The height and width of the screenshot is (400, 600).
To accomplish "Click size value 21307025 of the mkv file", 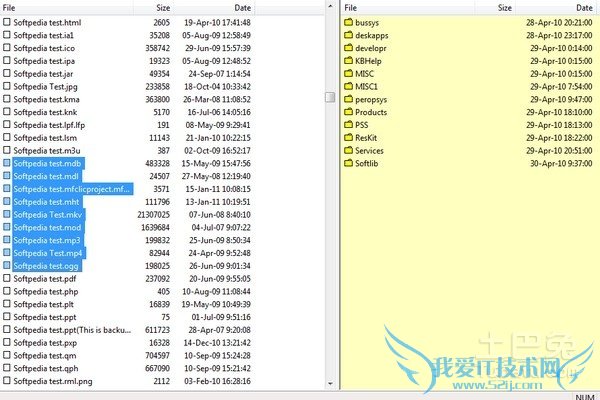I will tap(153, 215).
